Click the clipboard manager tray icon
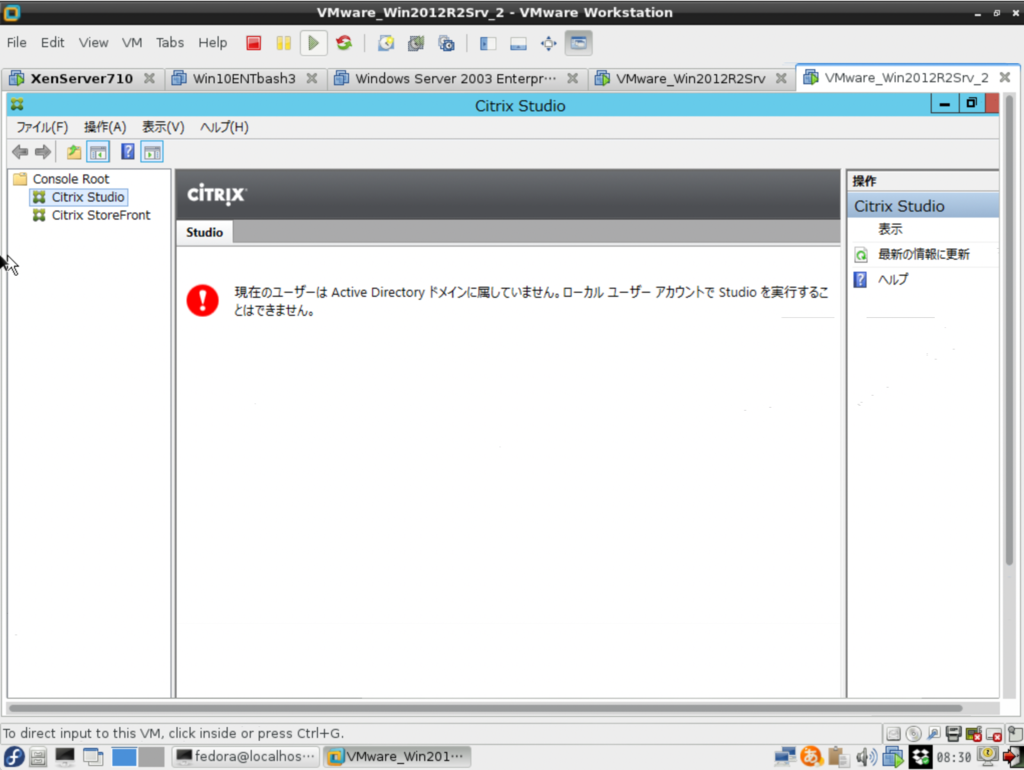 (x=838, y=756)
